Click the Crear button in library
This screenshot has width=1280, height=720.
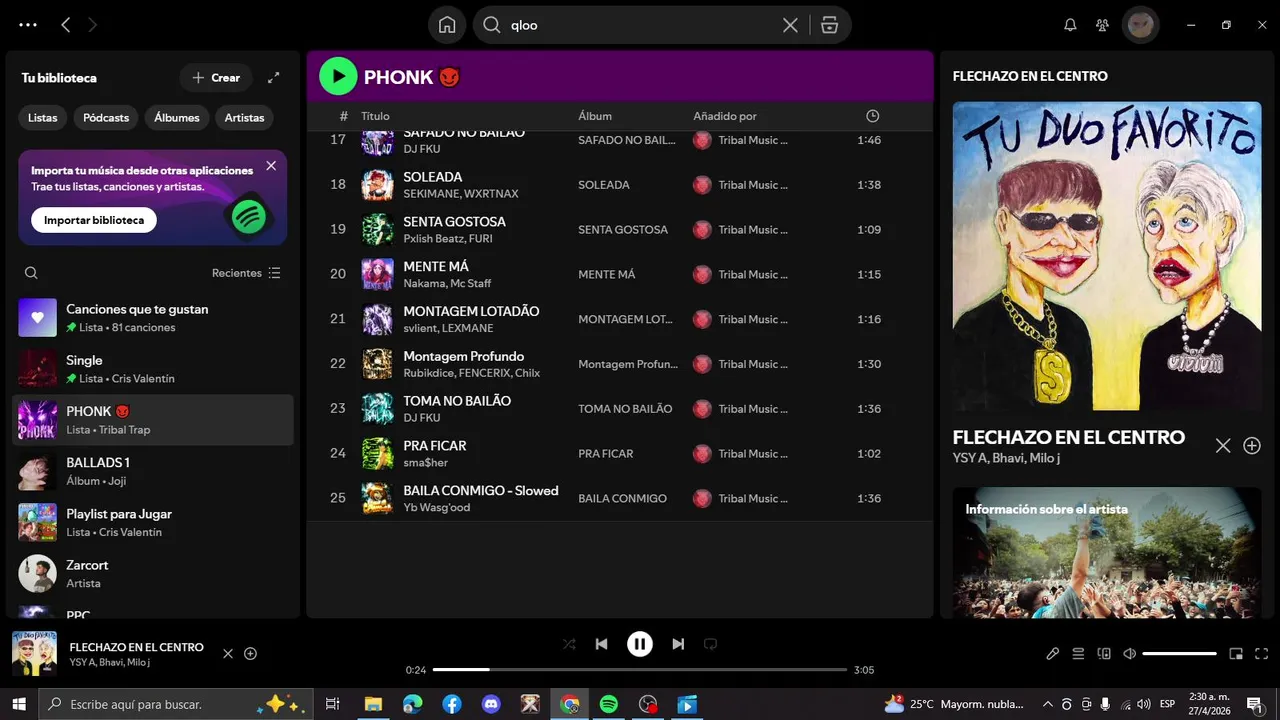click(216, 78)
